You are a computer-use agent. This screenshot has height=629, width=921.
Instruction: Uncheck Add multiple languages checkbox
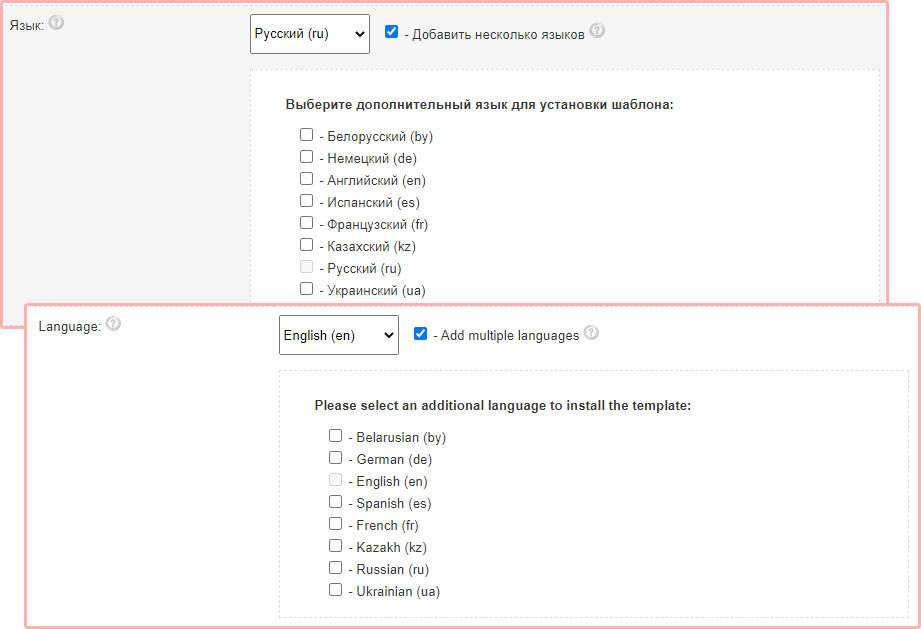coord(420,334)
